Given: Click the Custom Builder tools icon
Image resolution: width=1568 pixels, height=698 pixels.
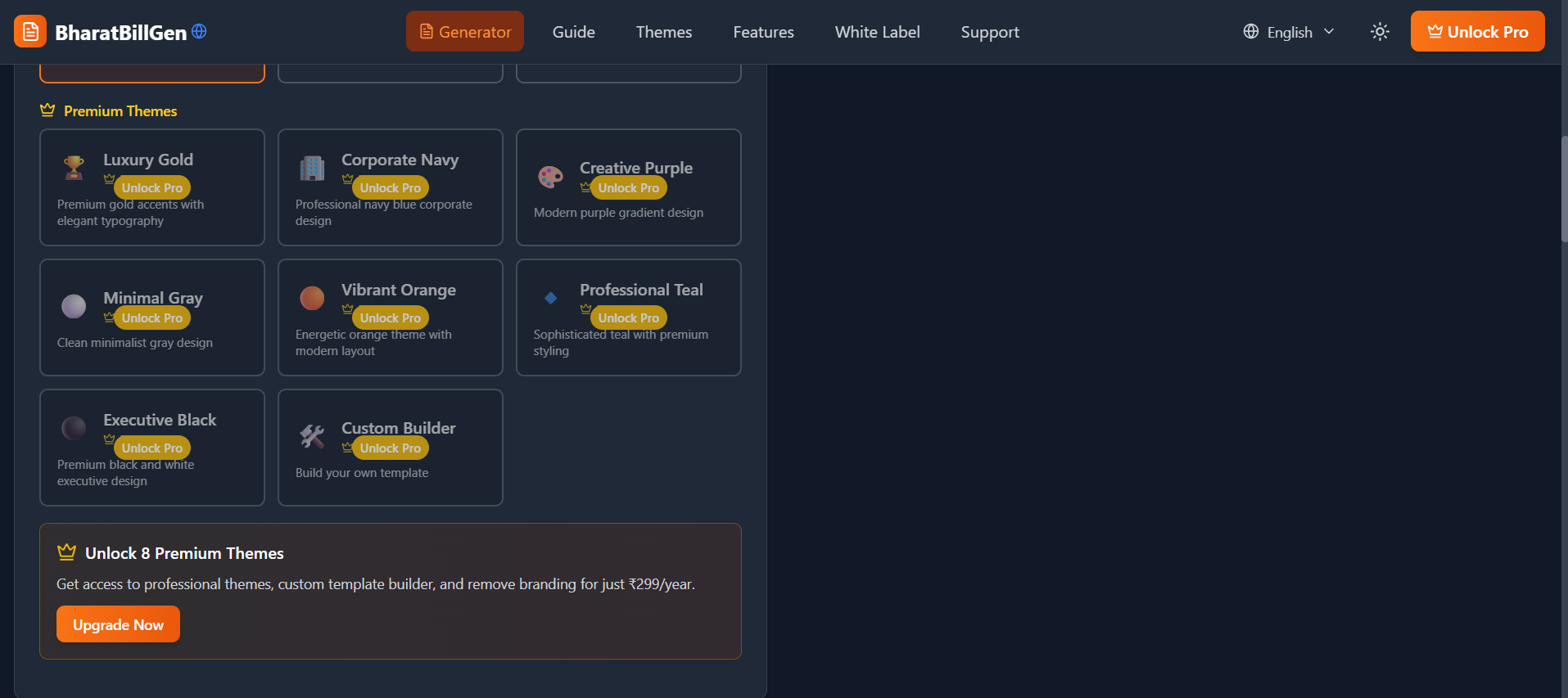Looking at the screenshot, I should (312, 436).
